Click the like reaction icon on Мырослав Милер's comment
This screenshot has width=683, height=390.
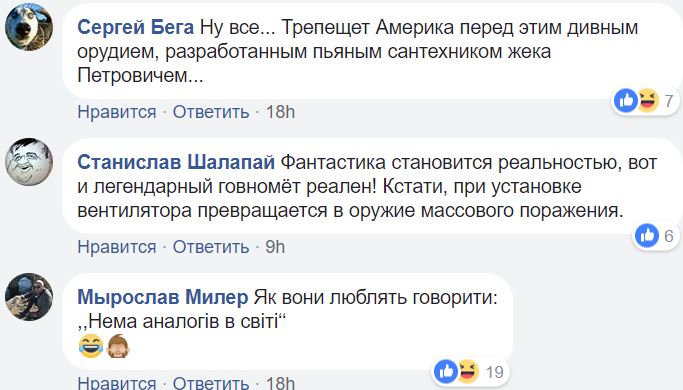click(446, 371)
